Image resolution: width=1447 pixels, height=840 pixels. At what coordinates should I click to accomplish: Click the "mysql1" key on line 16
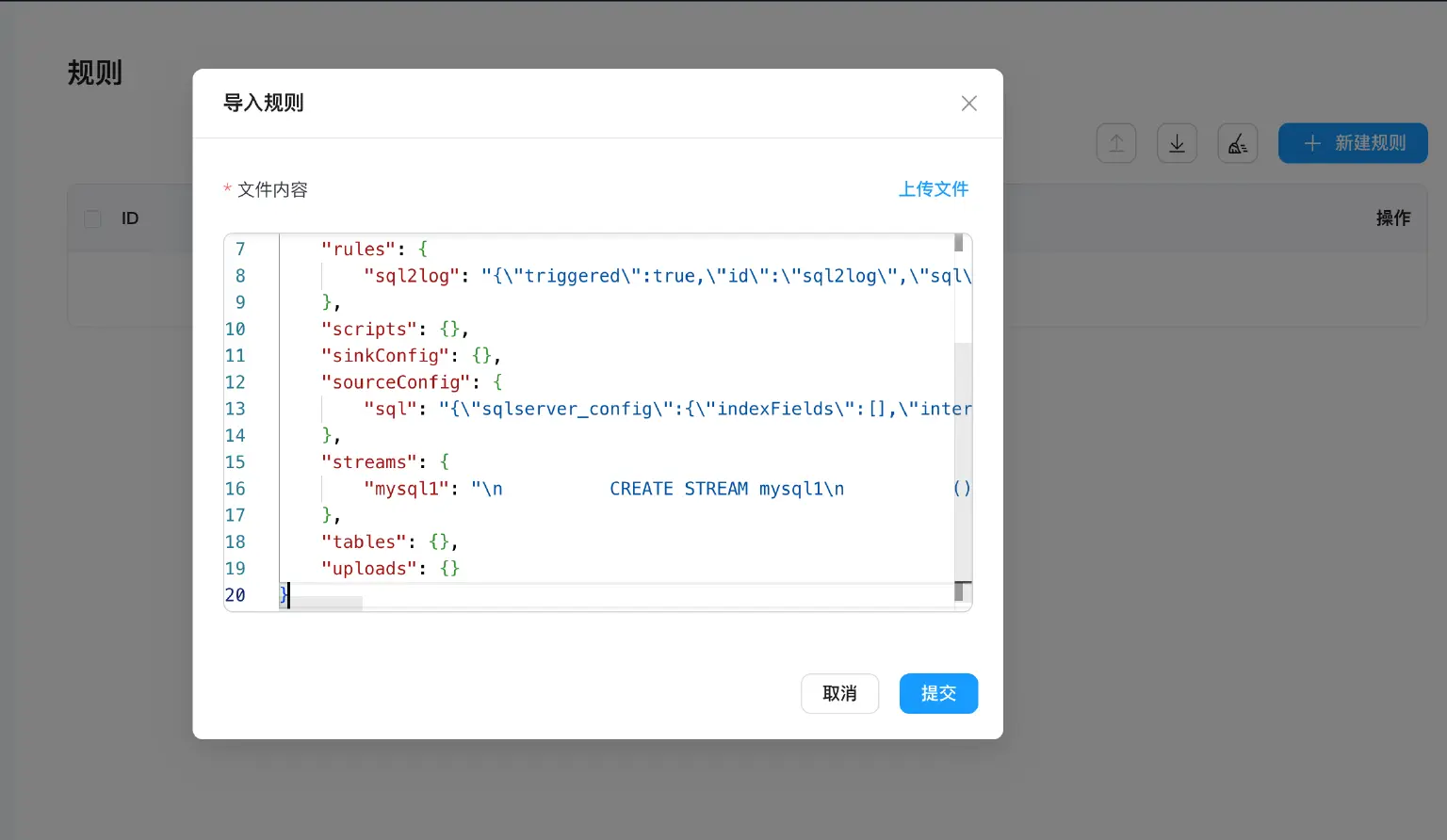[x=406, y=489]
